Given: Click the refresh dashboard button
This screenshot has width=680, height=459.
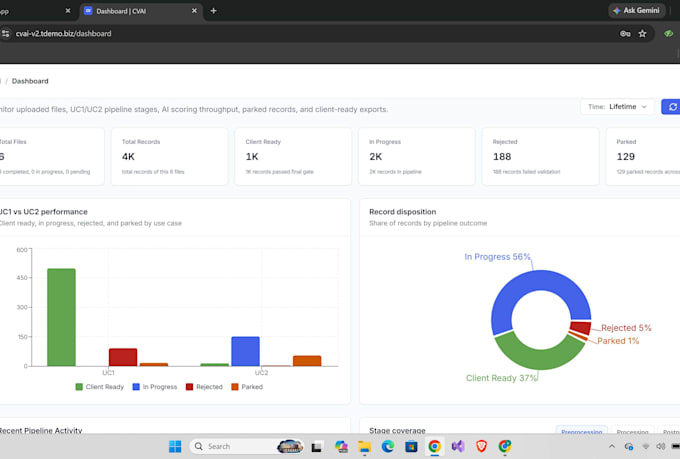Looking at the screenshot, I should 671,107.
